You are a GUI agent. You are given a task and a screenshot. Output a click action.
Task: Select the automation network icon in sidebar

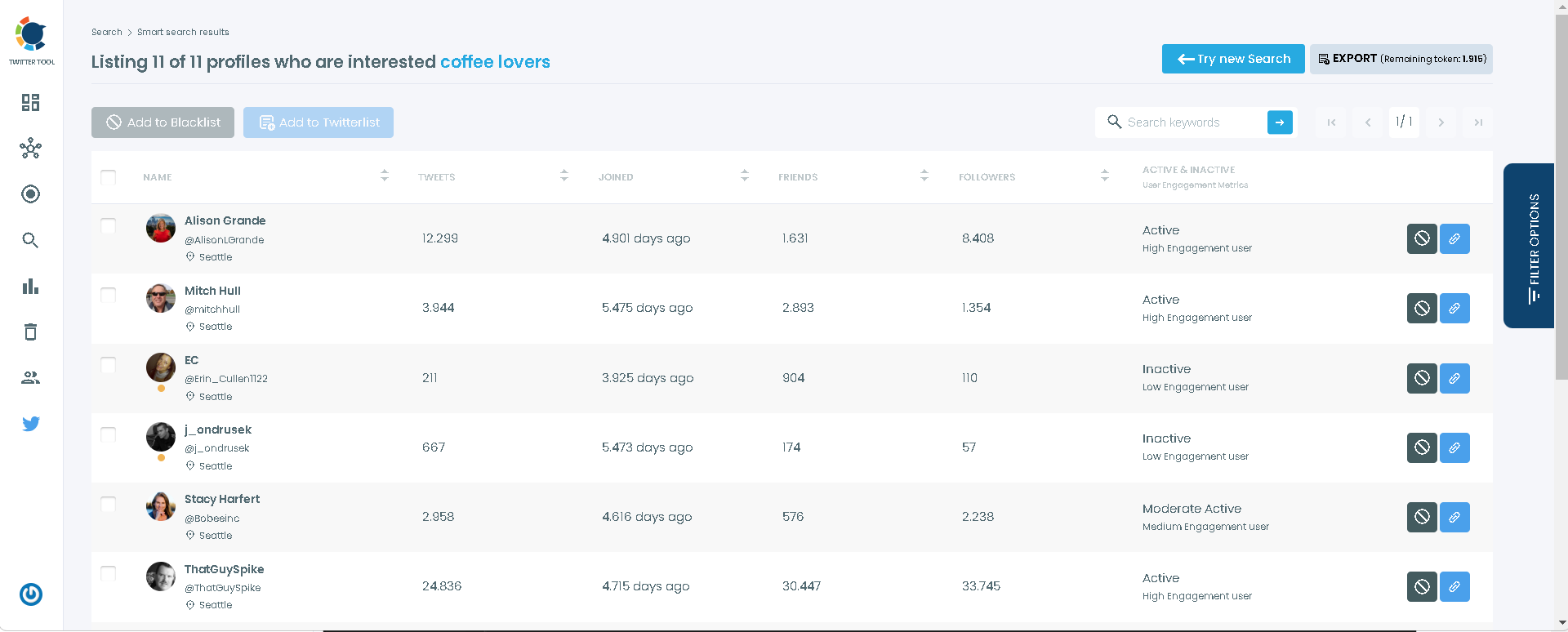(x=30, y=149)
